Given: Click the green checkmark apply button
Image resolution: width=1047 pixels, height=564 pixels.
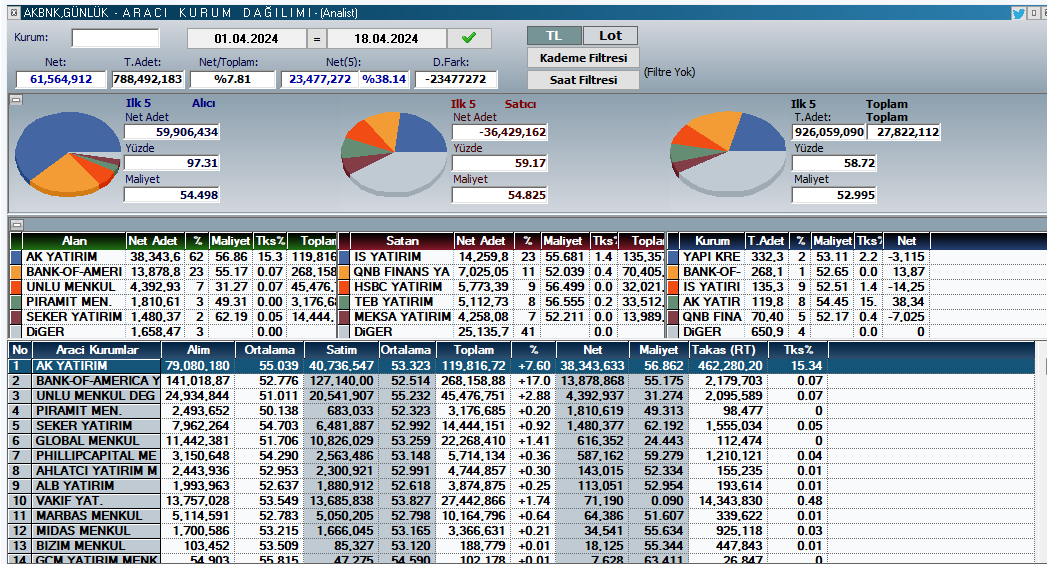Looking at the screenshot, I should pos(469,38).
